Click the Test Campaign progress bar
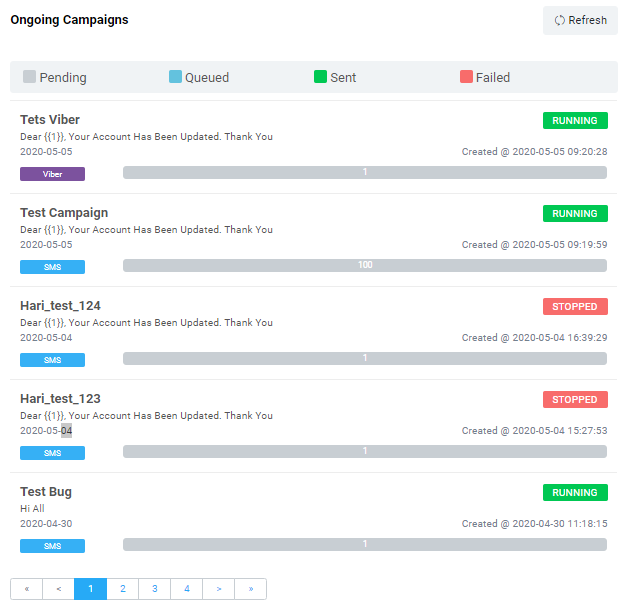The image size is (627, 609). click(365, 266)
